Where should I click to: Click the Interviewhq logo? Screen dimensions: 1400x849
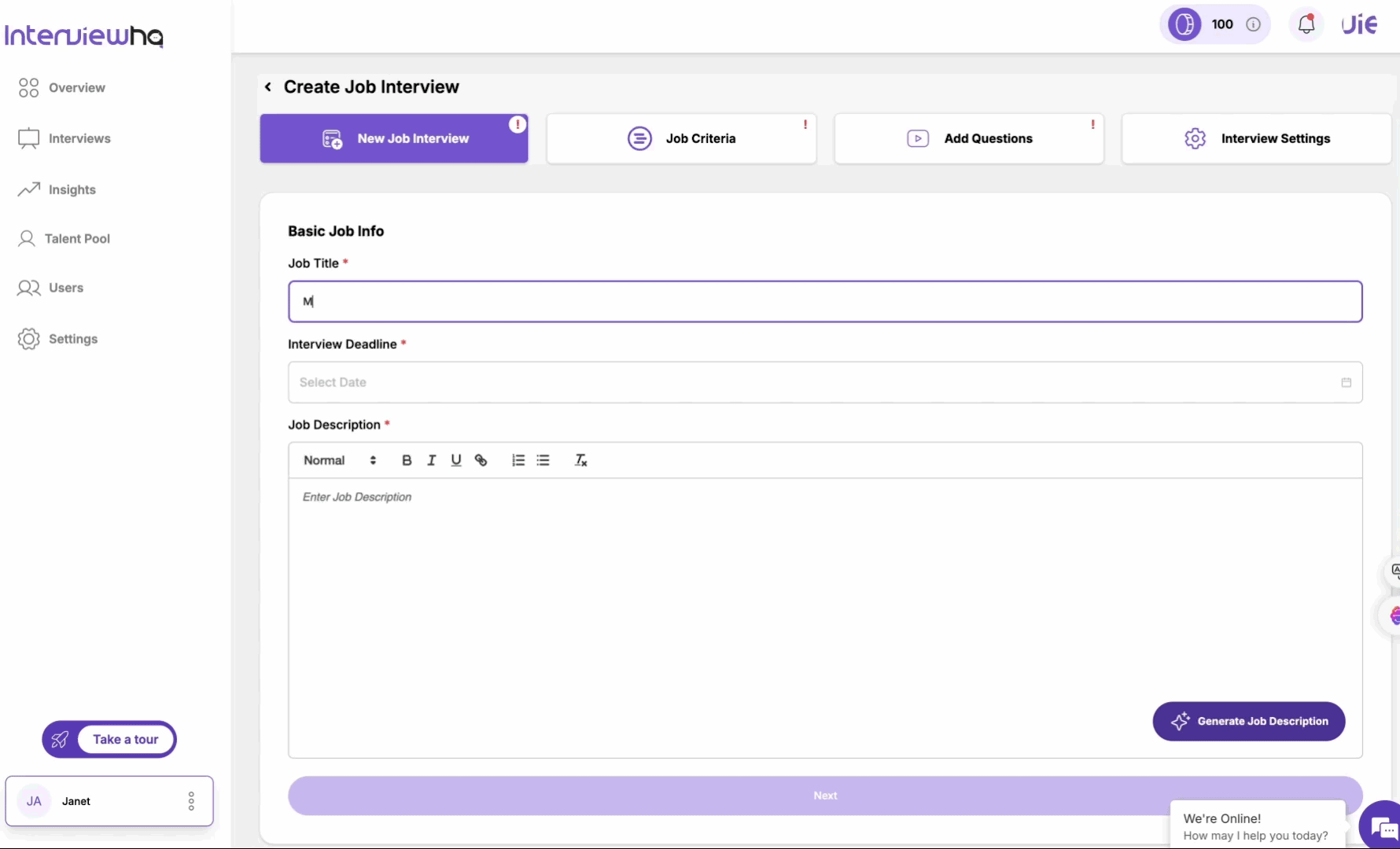tap(84, 35)
